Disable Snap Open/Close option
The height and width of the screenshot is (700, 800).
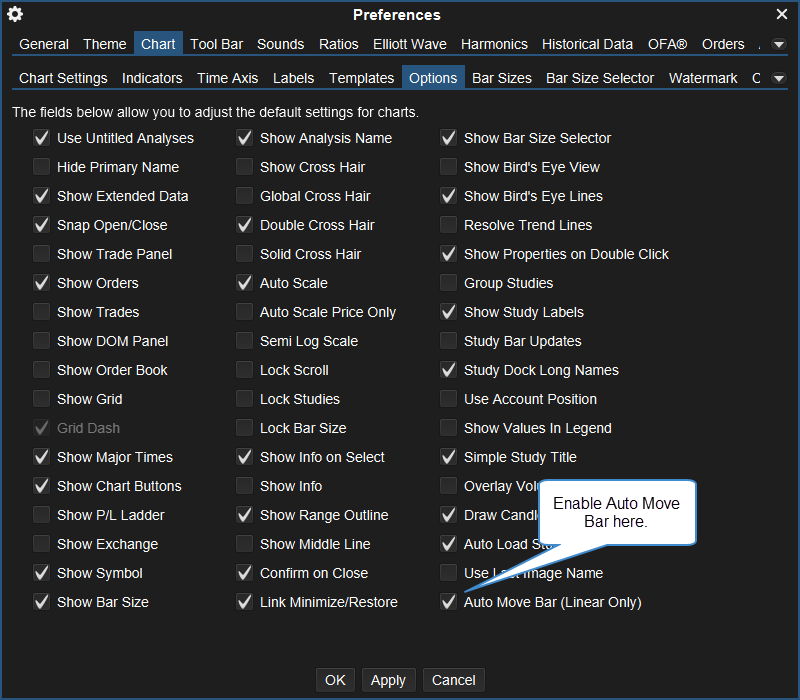point(41,225)
